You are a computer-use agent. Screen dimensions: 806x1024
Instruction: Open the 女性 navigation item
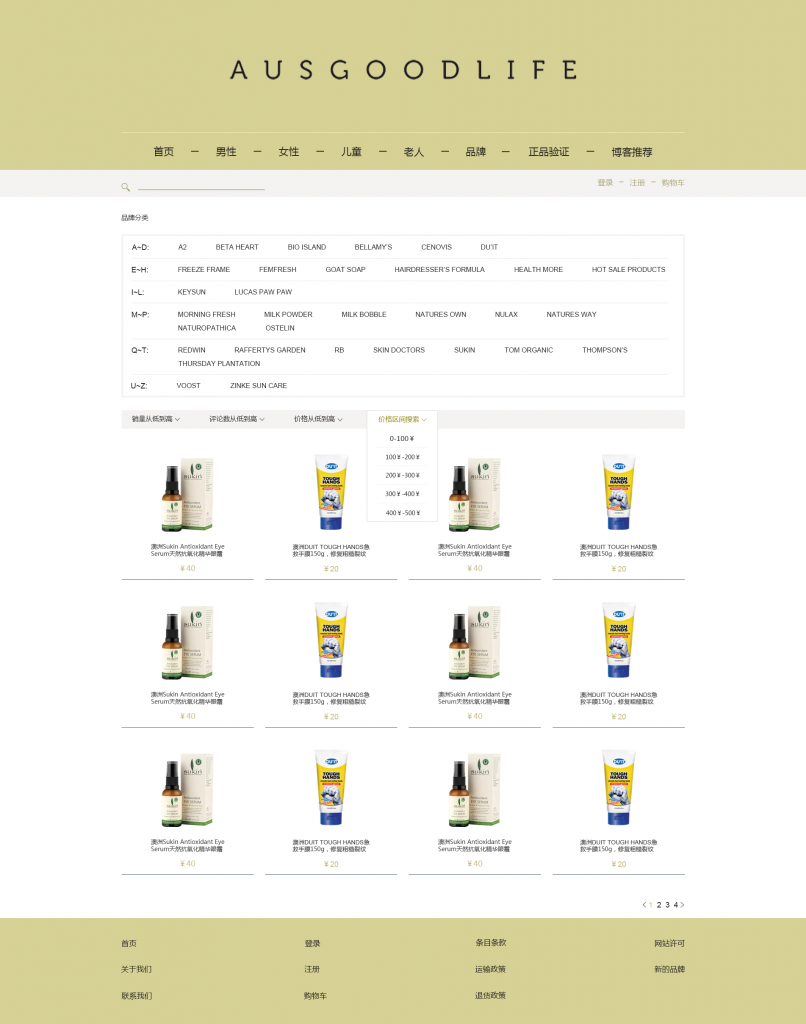[289, 152]
